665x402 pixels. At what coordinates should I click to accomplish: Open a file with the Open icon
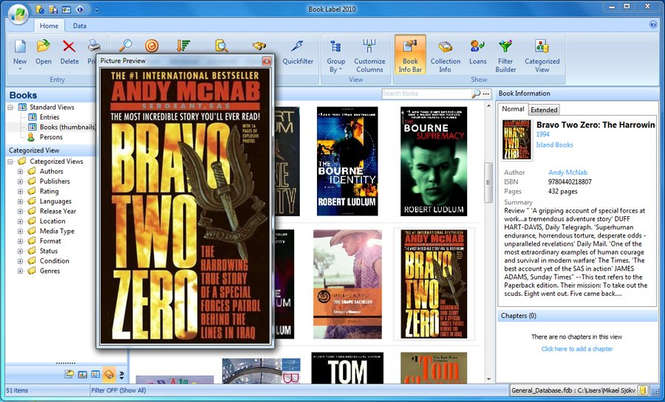coord(43,46)
